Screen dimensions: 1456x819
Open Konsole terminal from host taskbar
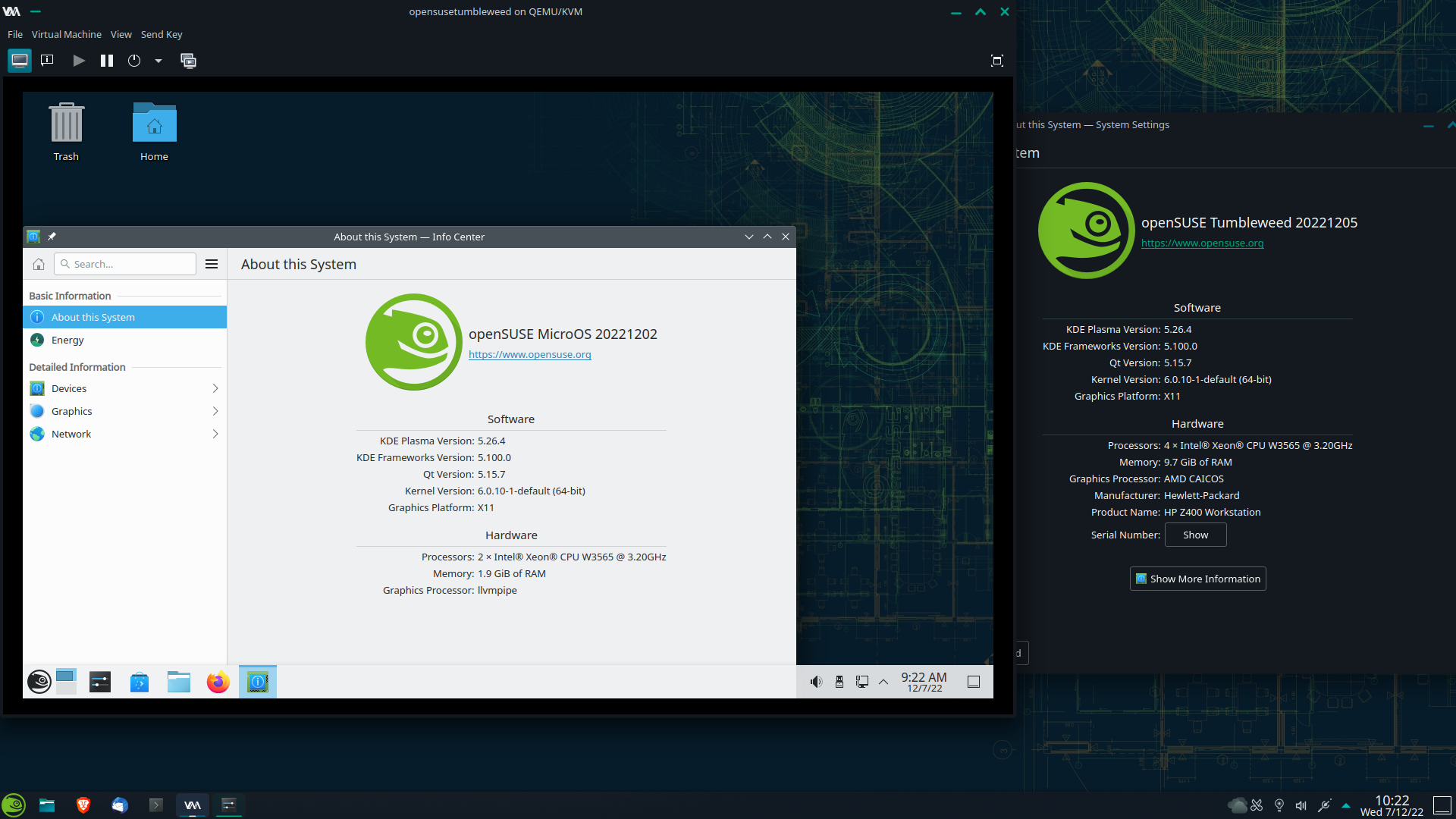click(156, 805)
